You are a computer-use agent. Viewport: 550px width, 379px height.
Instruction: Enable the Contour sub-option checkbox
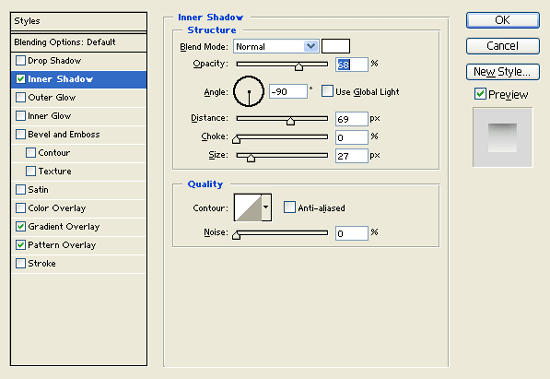[x=31, y=153]
